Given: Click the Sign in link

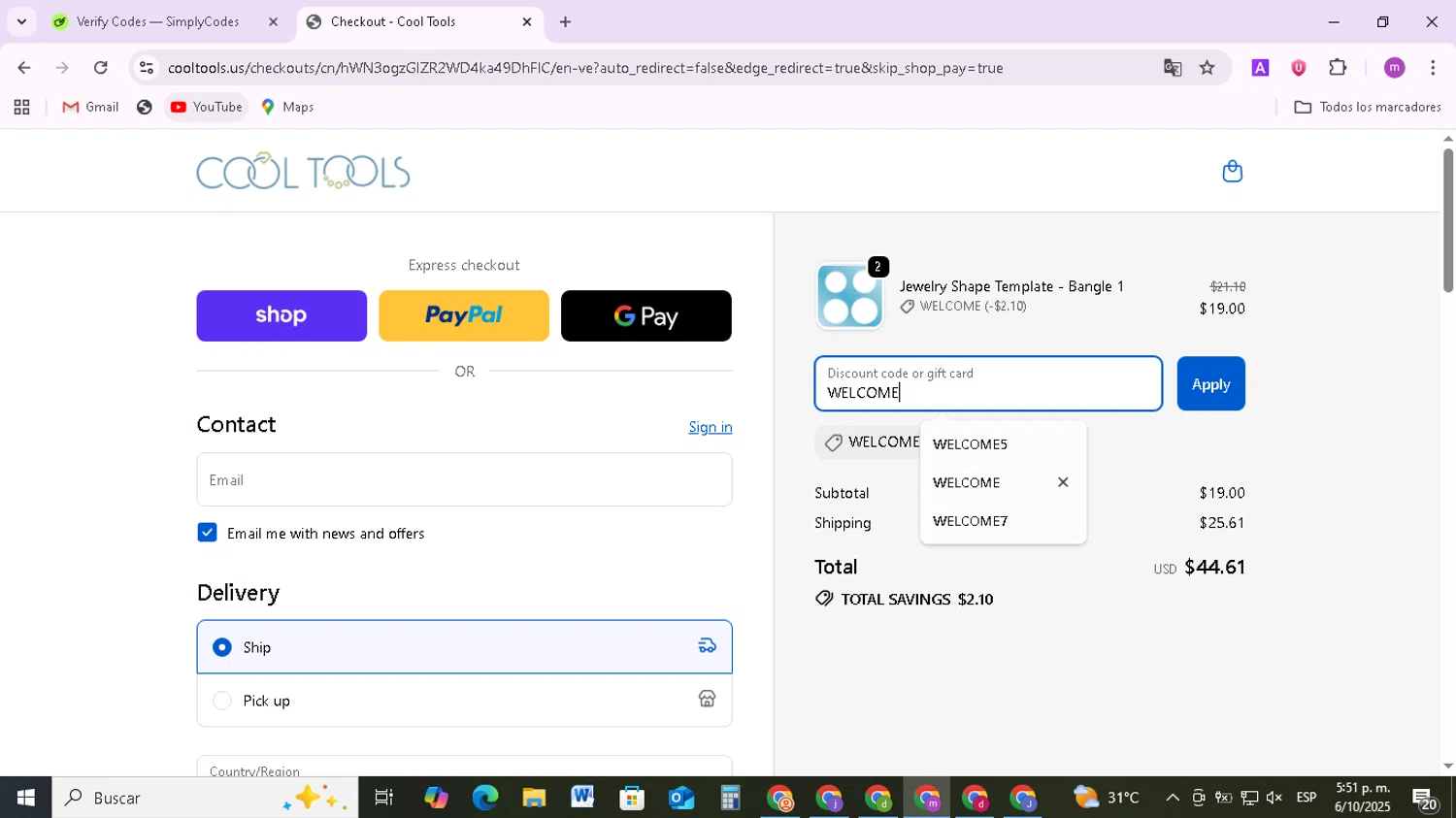Looking at the screenshot, I should tap(711, 427).
